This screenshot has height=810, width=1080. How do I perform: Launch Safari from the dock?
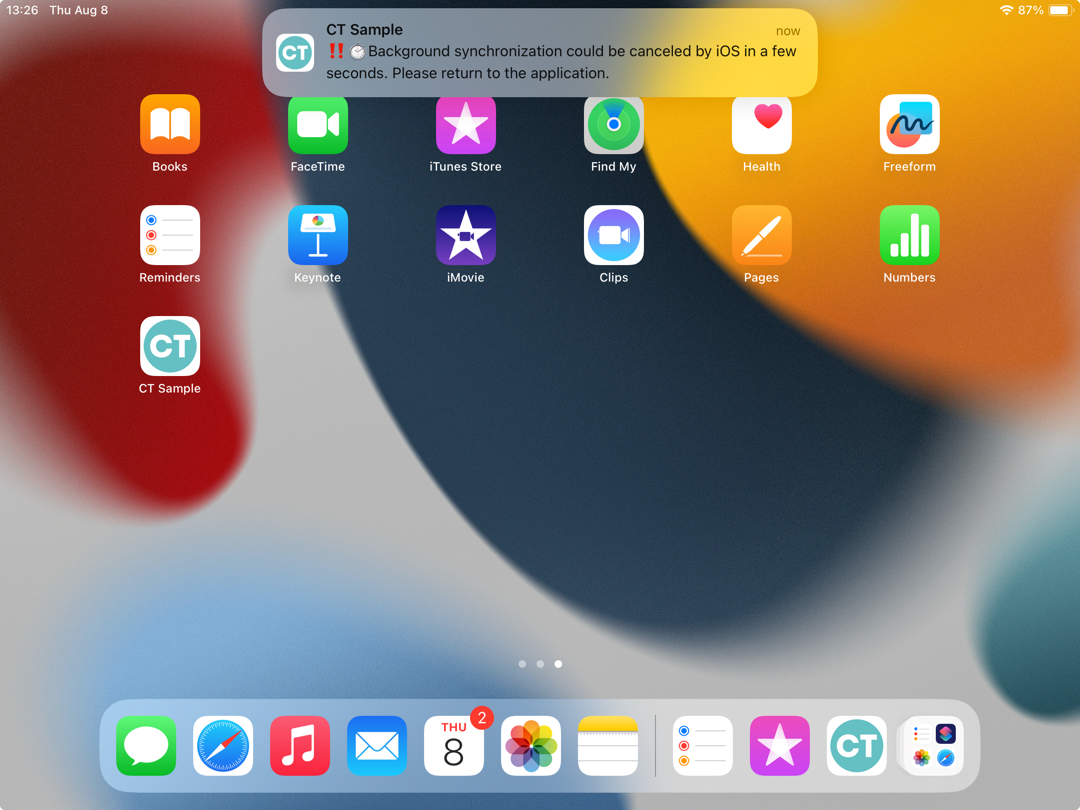(223, 745)
